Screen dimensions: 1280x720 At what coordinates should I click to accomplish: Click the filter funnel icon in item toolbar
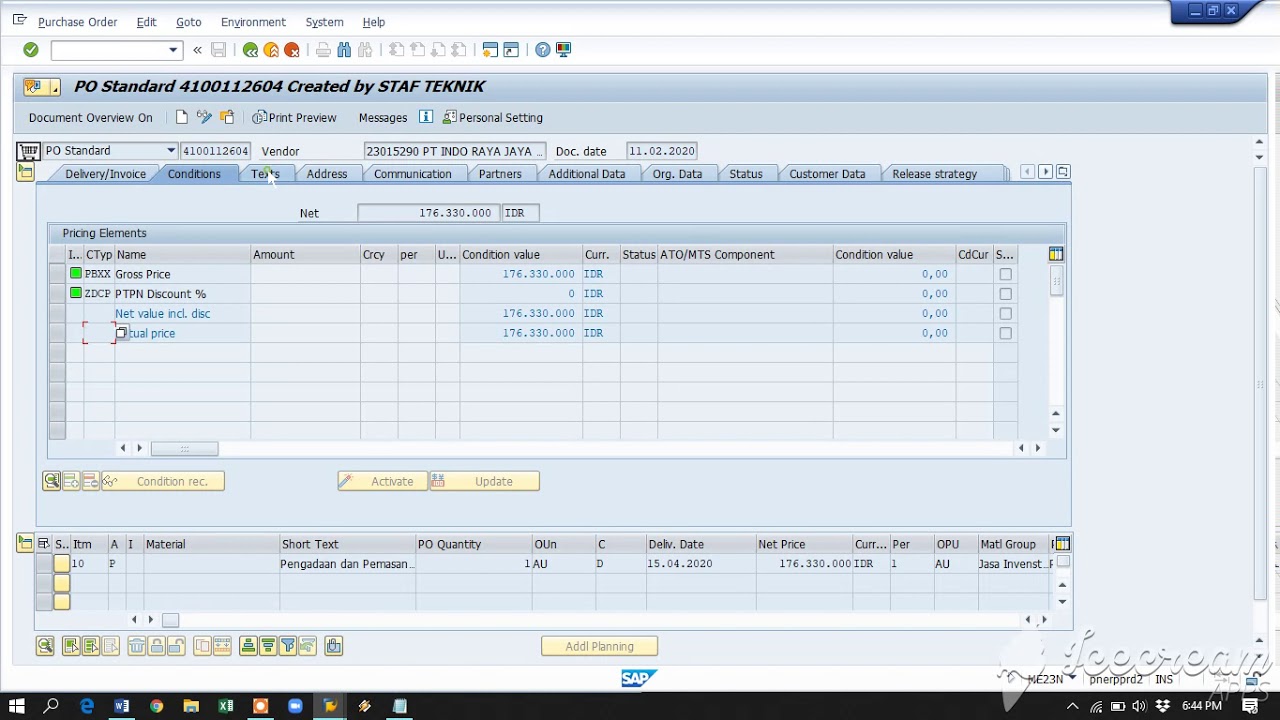point(288,646)
